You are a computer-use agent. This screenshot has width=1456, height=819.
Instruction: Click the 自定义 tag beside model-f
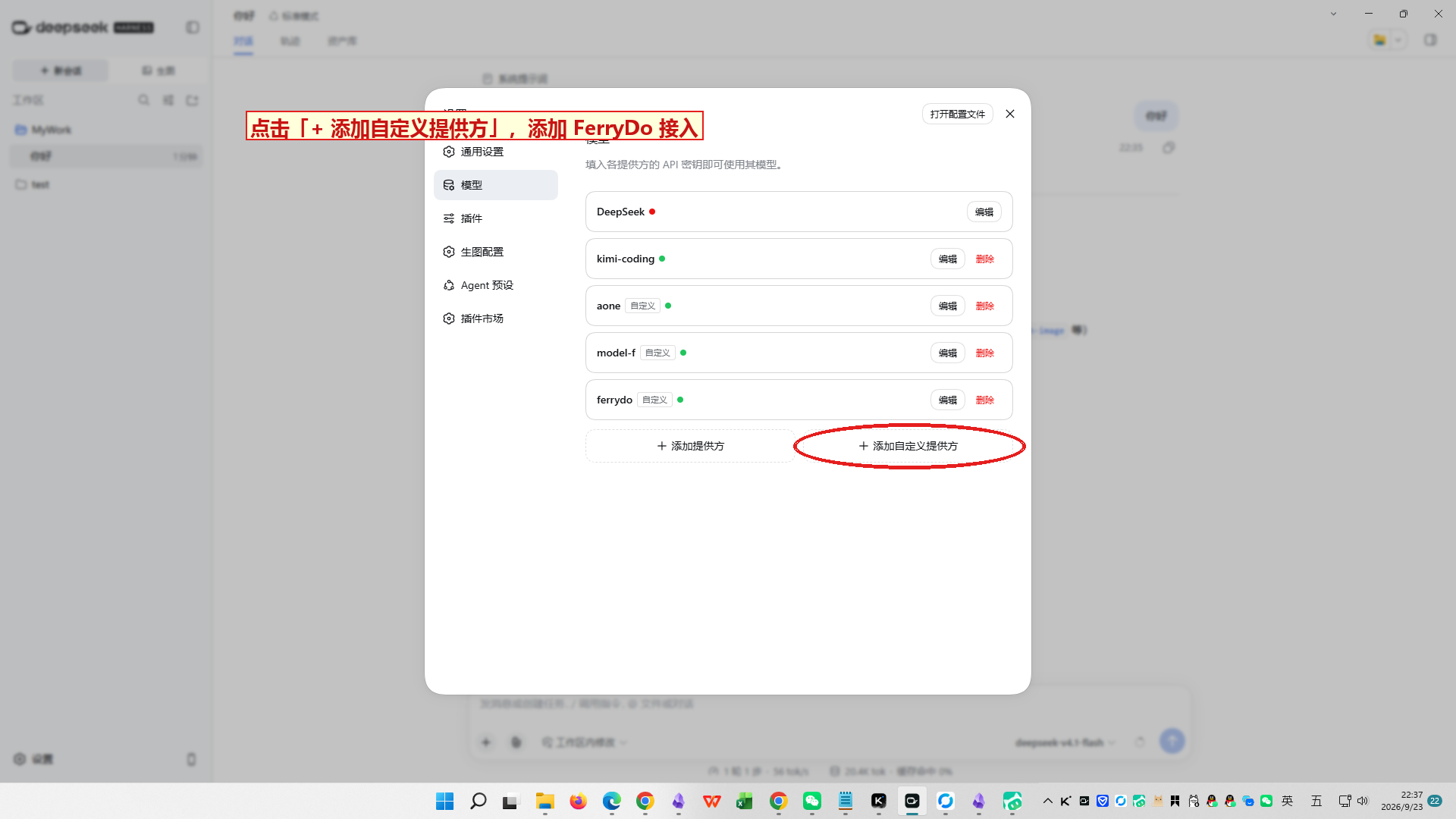(657, 353)
